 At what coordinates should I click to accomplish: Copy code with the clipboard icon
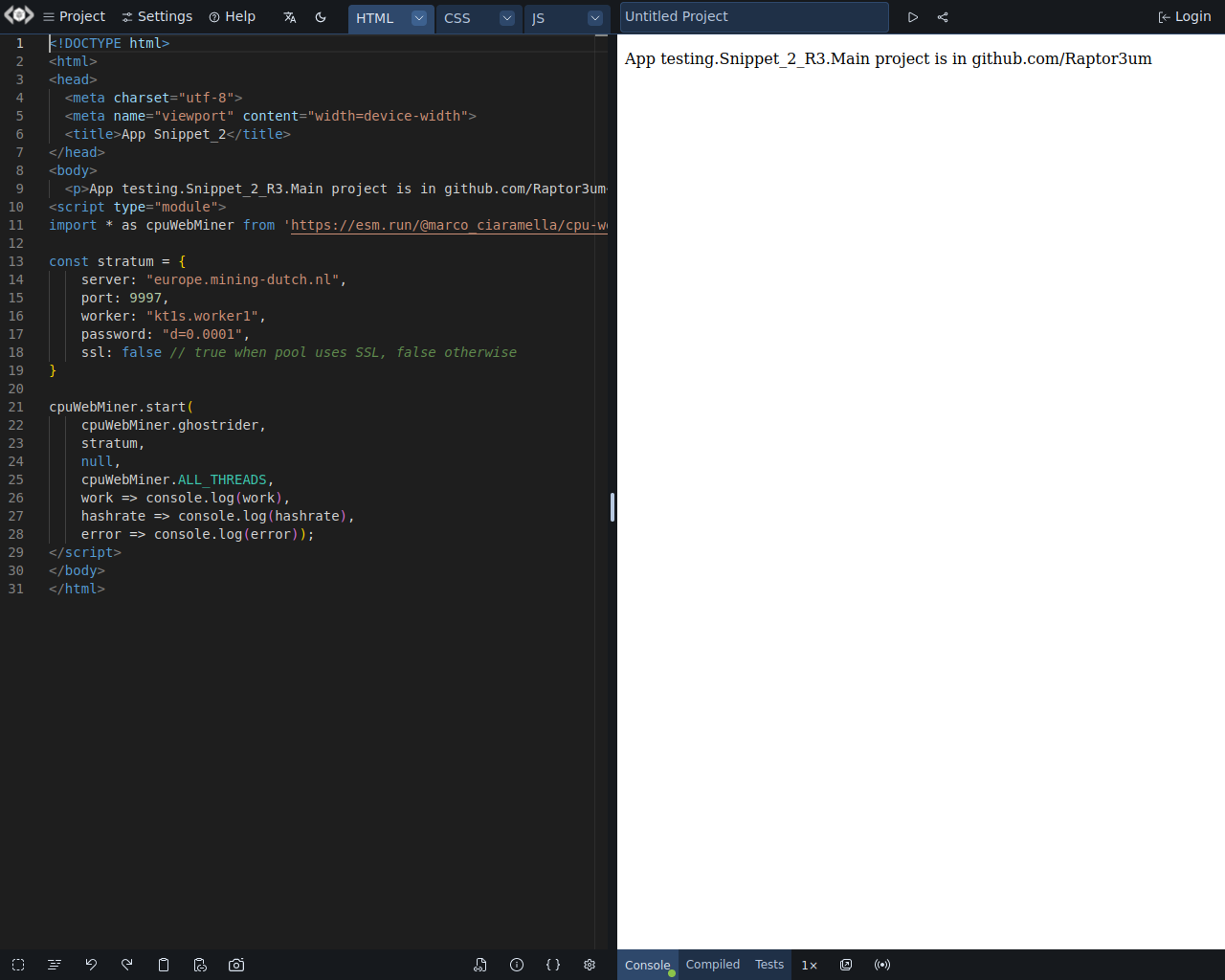(164, 965)
